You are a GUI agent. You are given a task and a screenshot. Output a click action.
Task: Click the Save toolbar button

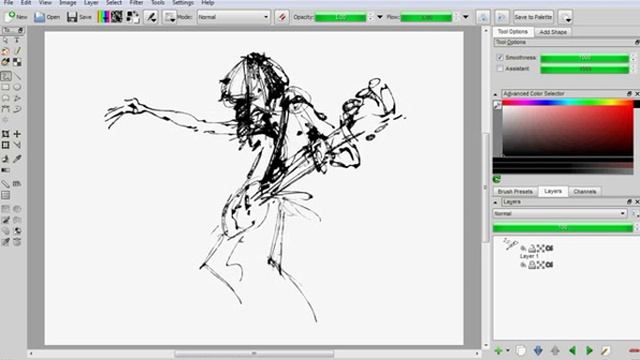coord(79,17)
